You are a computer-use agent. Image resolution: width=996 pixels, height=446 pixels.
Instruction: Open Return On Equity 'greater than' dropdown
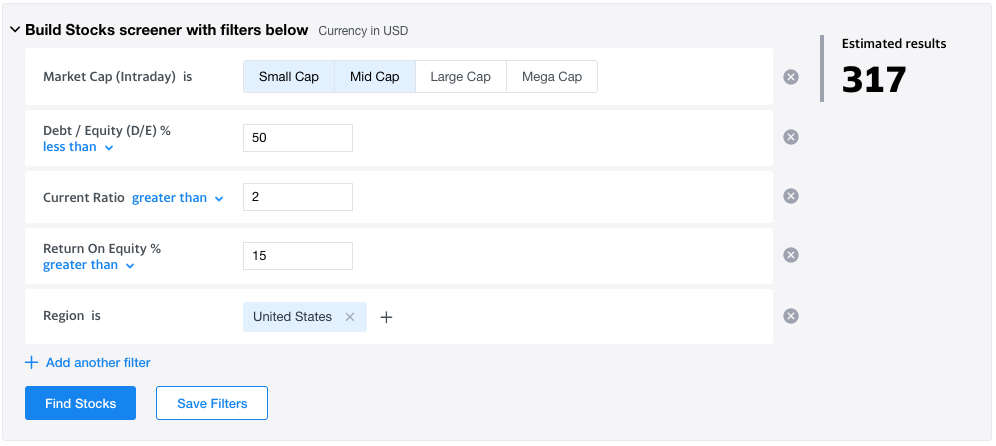[89, 265]
